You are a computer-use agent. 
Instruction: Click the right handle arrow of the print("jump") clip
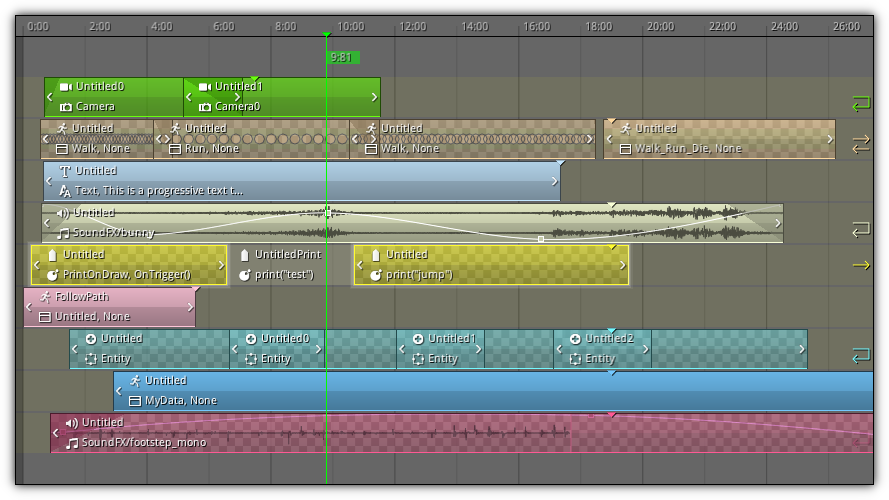623,265
